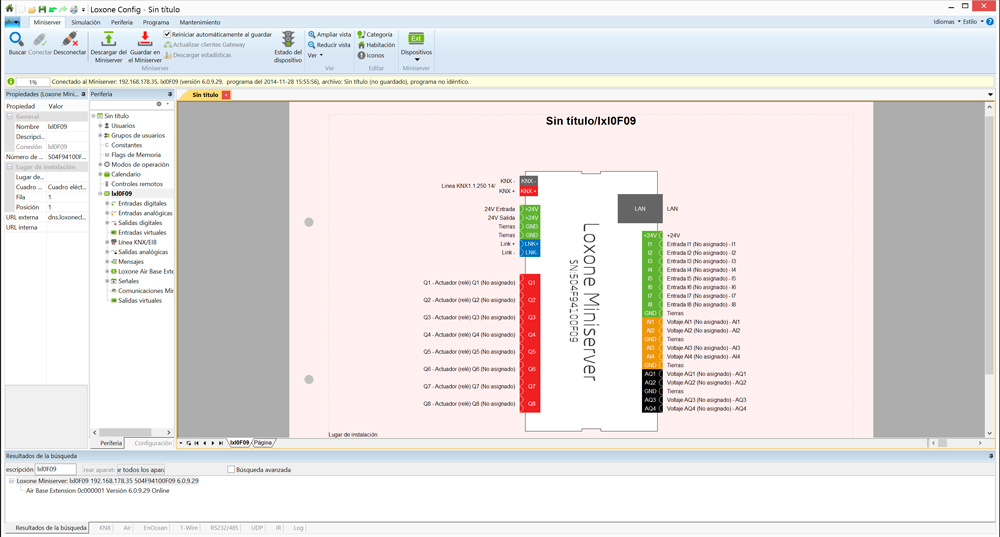Click the red Q1 relay output block
Viewport: 1000px width, 537px height.
click(x=531, y=283)
